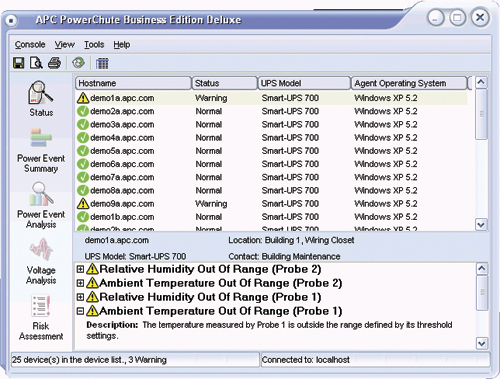
Task: Click 'Location: Building 1, Wiring Closet' detail
Action: coord(291,240)
